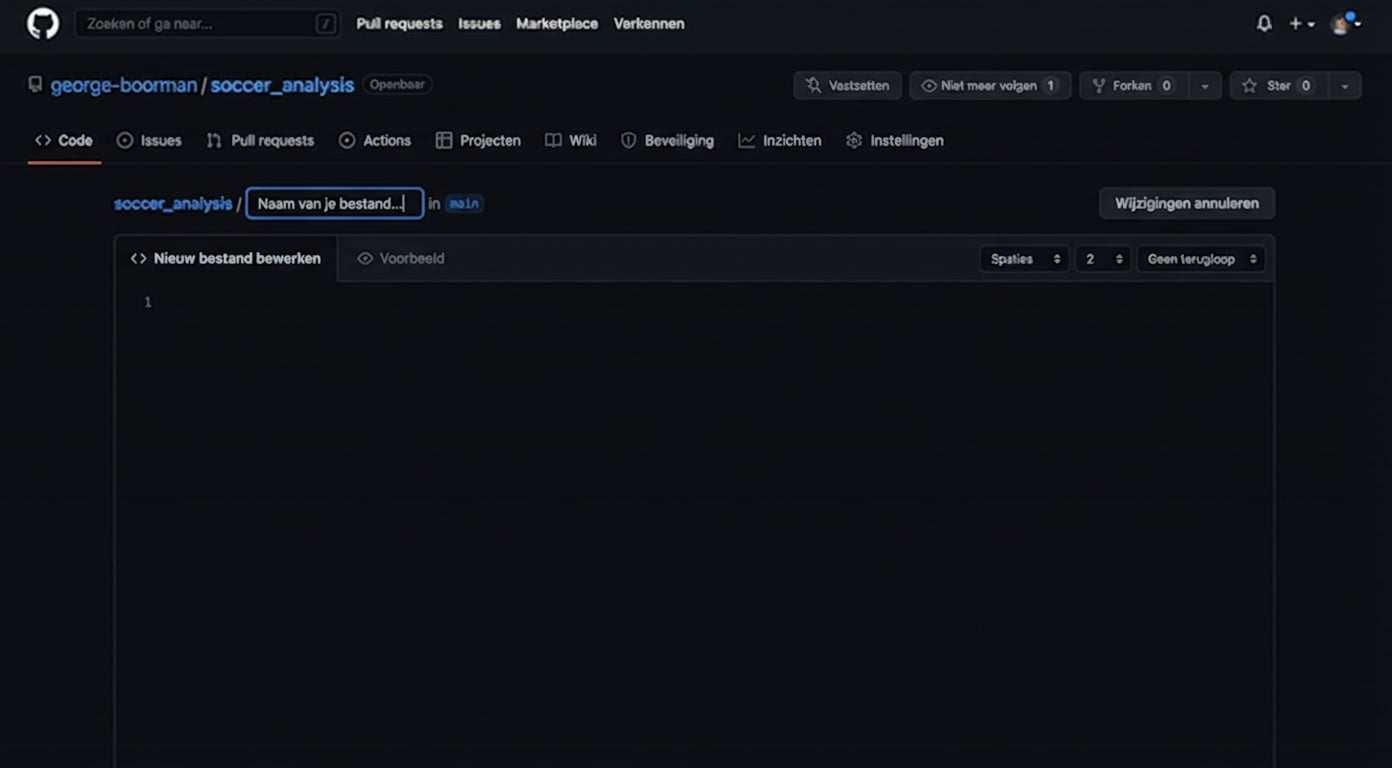The height and width of the screenshot is (768, 1392).
Task: Click the Wiki book icon
Action: [x=553, y=140]
